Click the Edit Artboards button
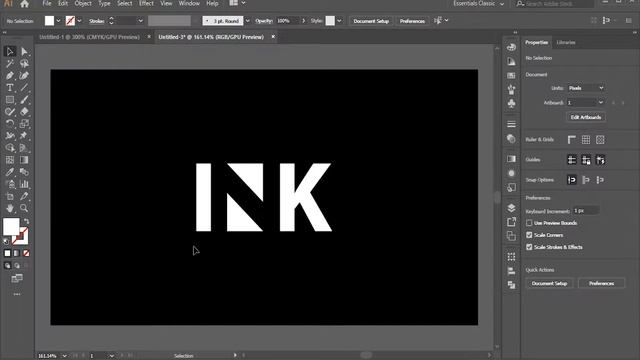The image size is (640, 360). (x=586, y=117)
